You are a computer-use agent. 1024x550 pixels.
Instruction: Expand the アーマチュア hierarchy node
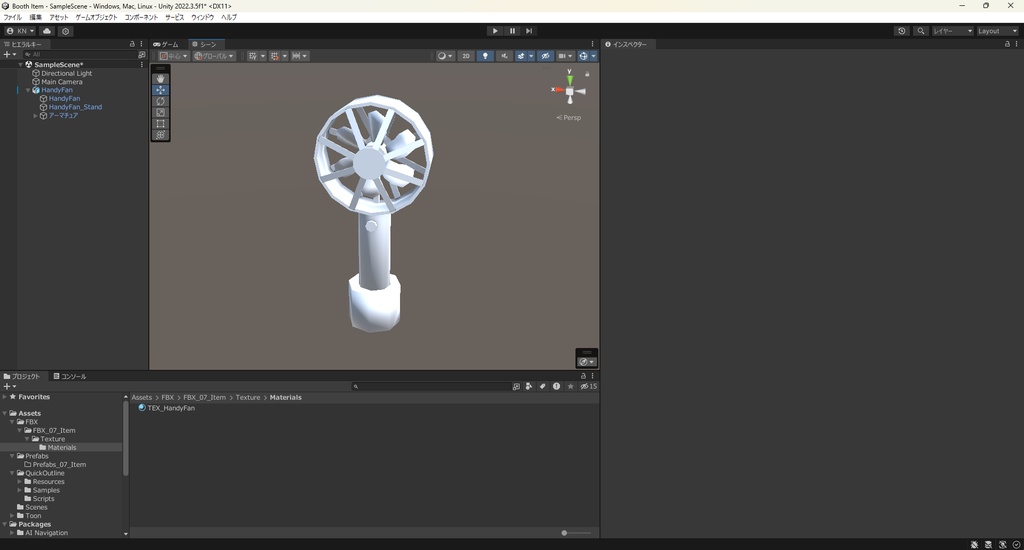click(35, 116)
